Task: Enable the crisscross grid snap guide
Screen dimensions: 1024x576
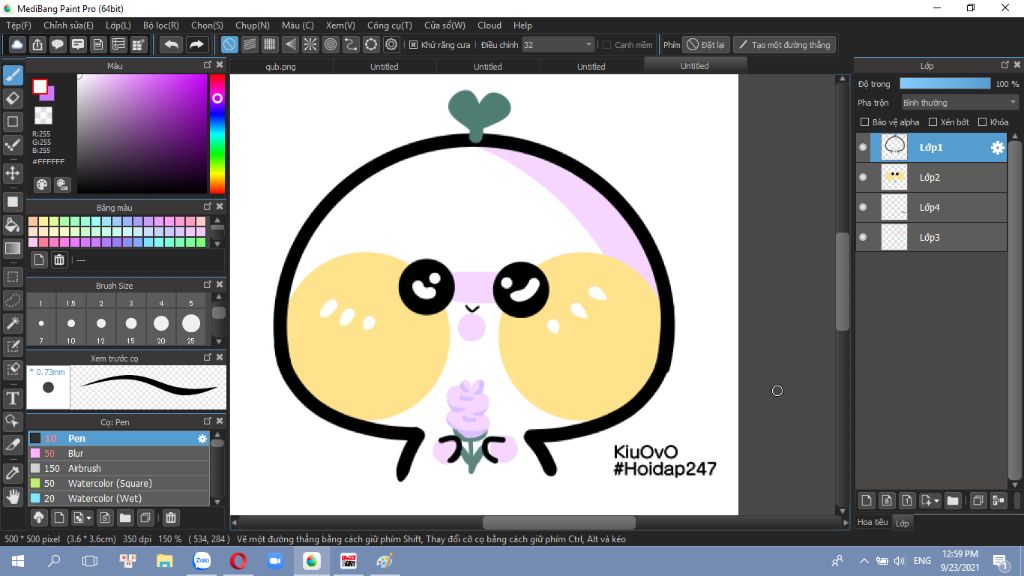Action: tap(270, 44)
